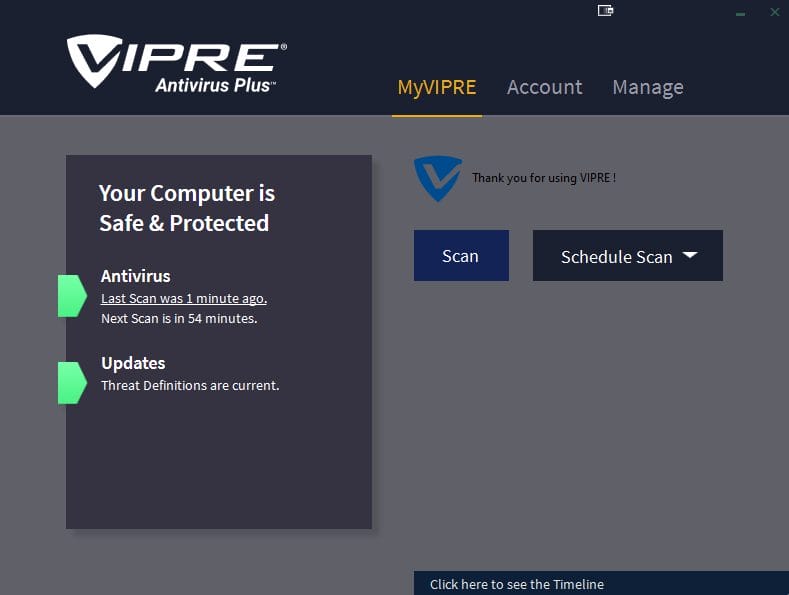Click 'Threat Definitions are current.' text
The image size is (789, 595).
pos(190,386)
